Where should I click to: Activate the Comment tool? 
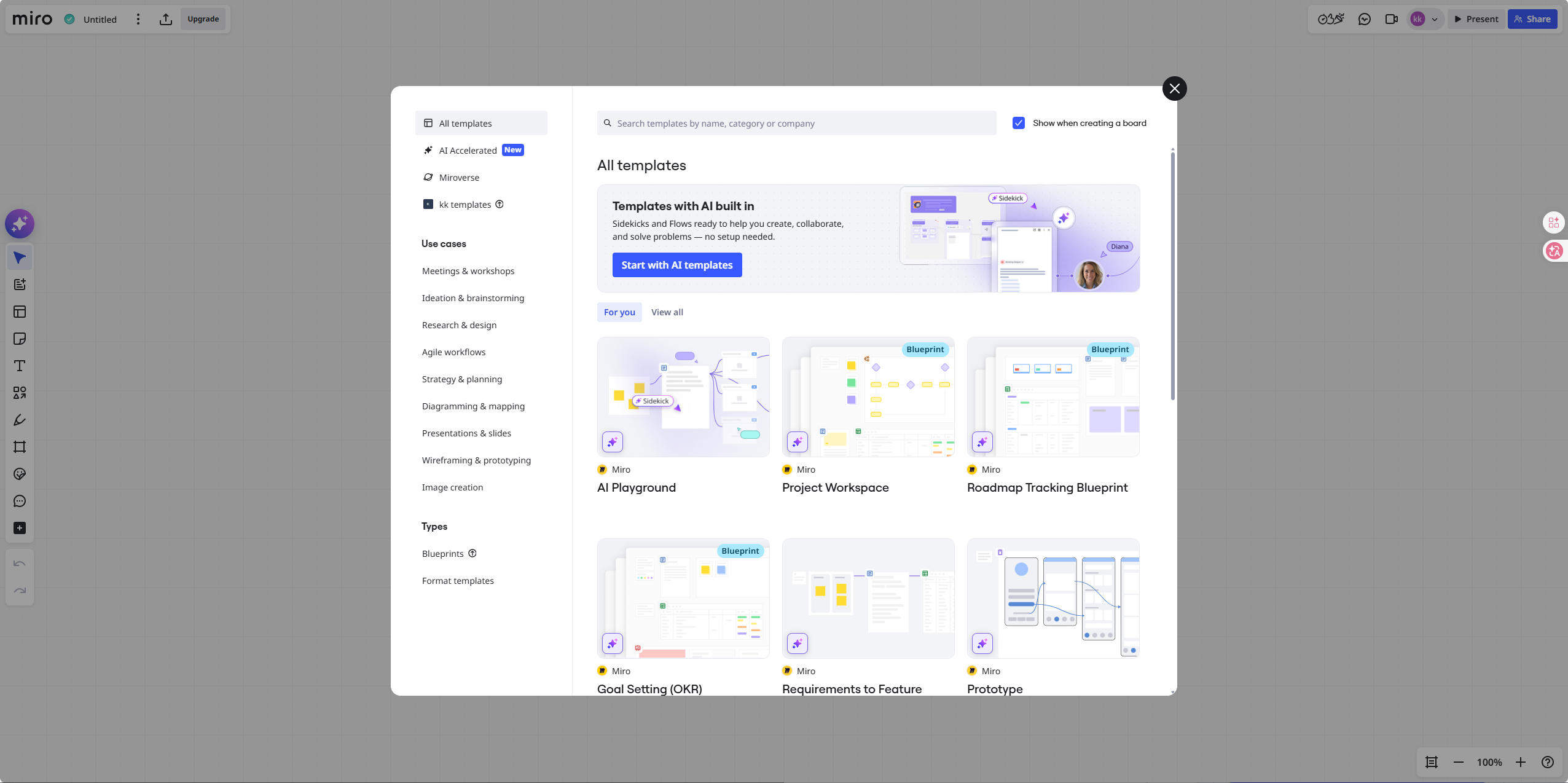[20, 501]
